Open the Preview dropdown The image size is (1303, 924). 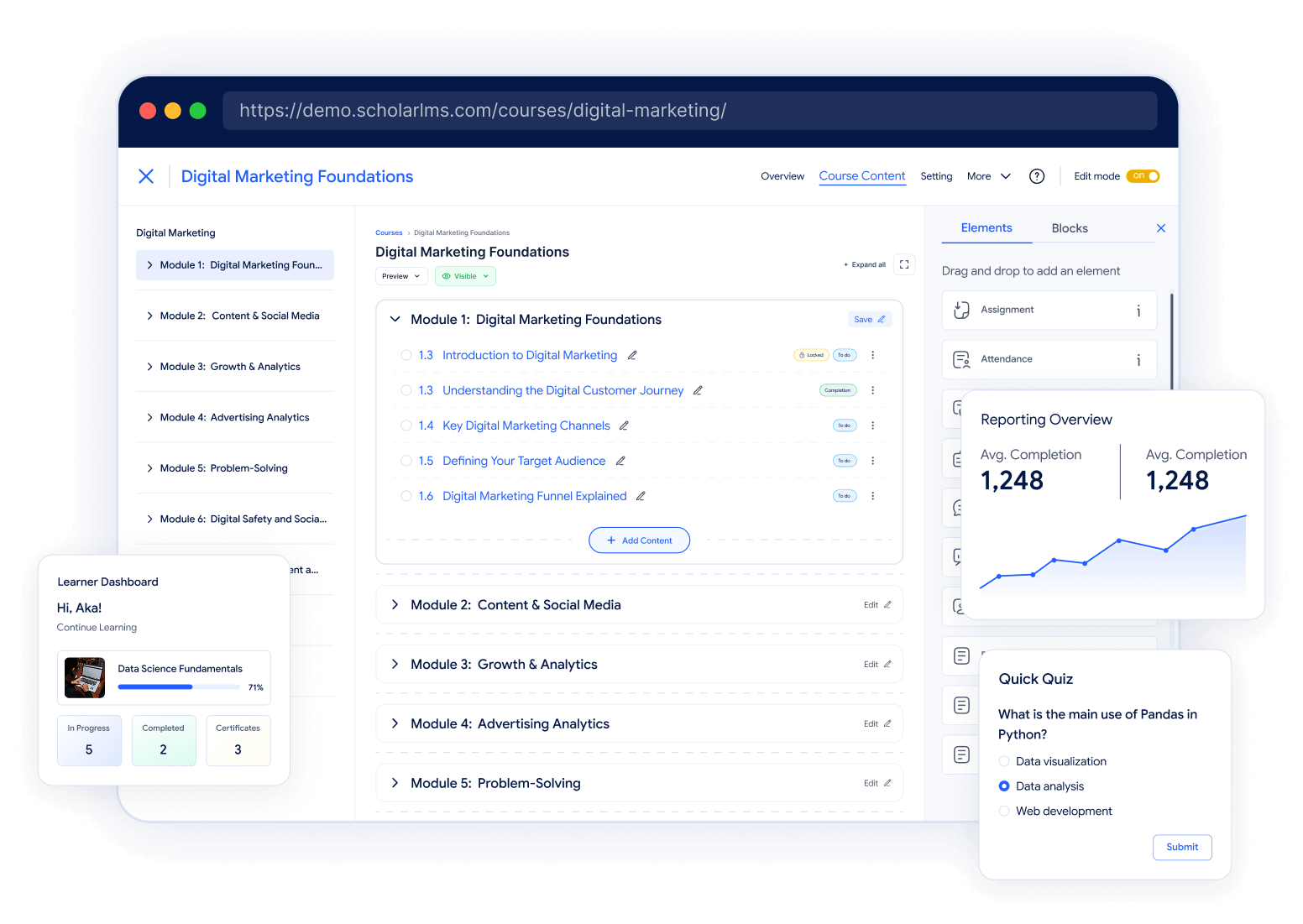coord(401,276)
